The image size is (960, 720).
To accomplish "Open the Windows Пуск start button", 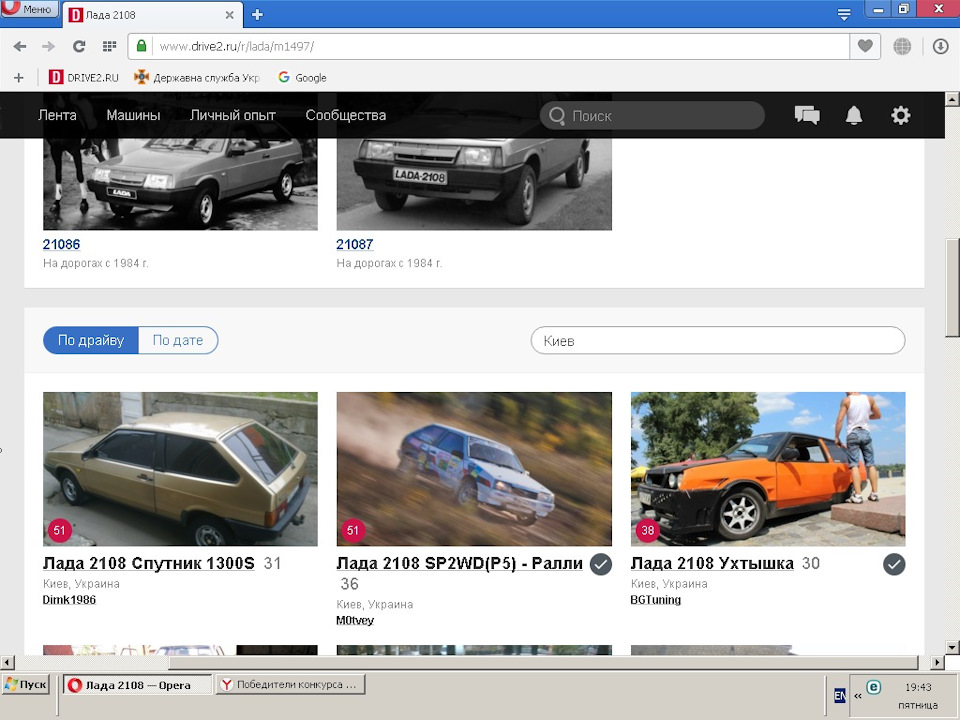I will pyautogui.click(x=25, y=684).
